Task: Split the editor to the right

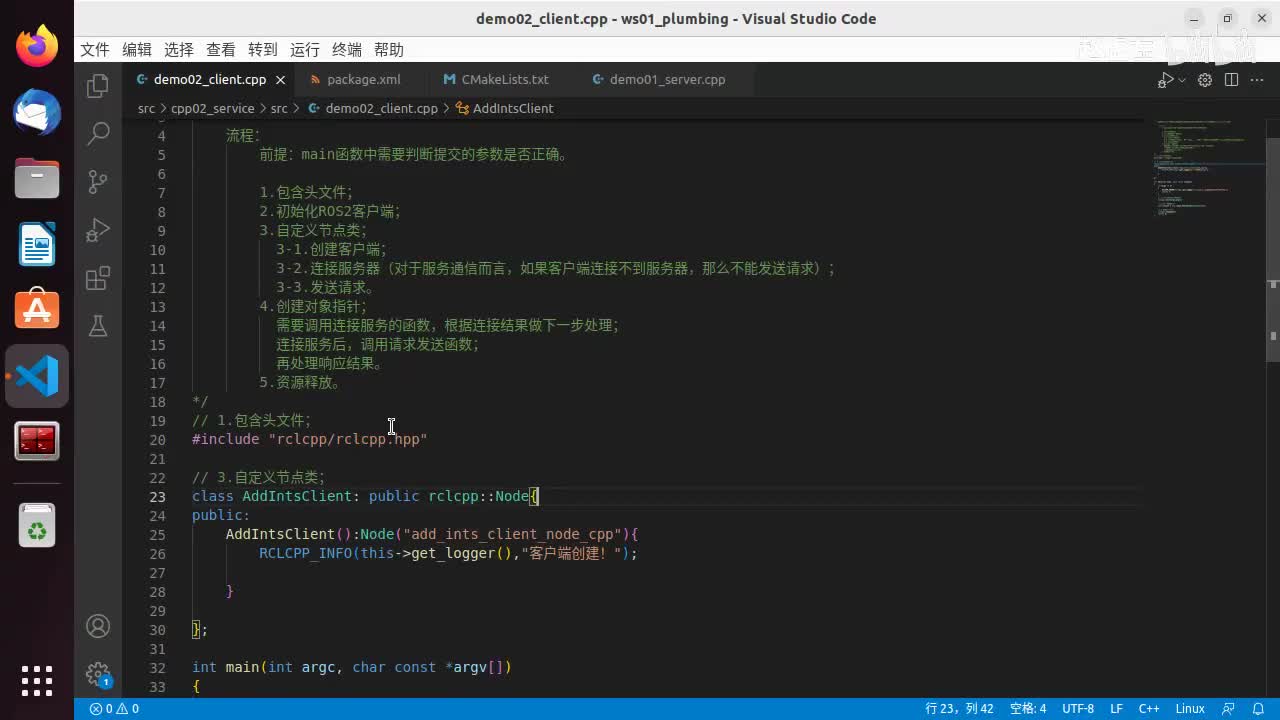Action: click(x=1231, y=80)
